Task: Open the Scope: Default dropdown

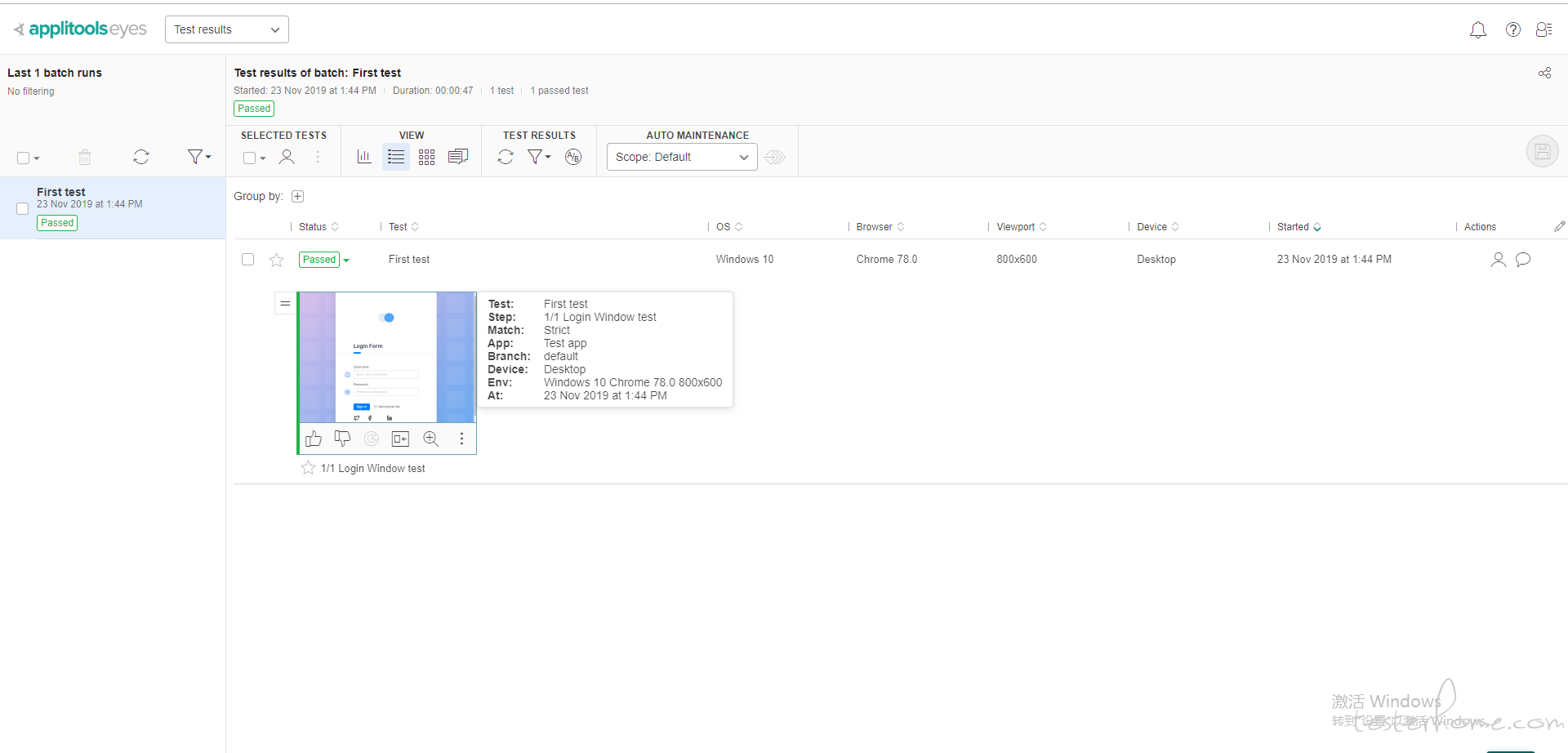Action: coord(682,157)
